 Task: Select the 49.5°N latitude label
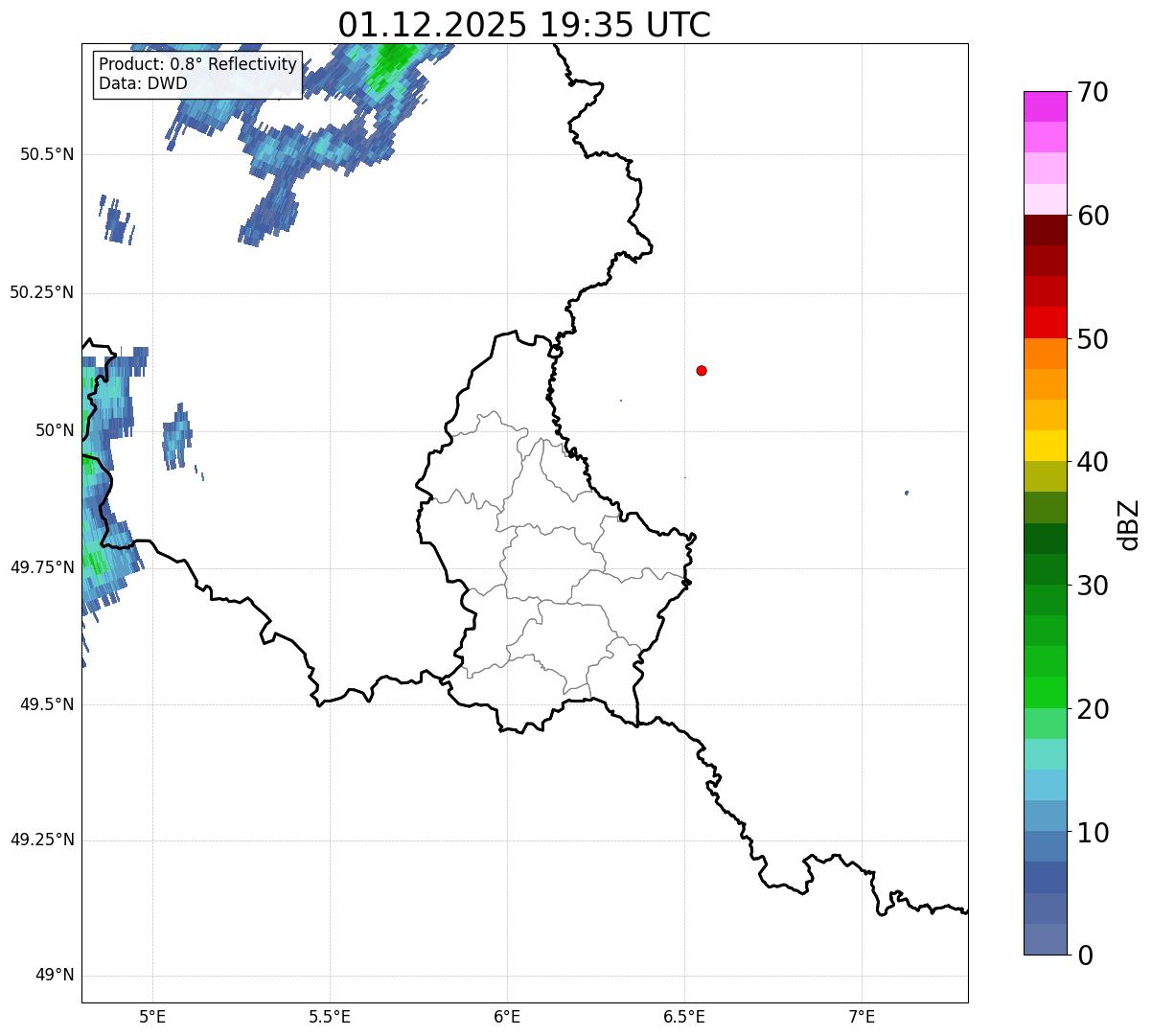coord(46,704)
